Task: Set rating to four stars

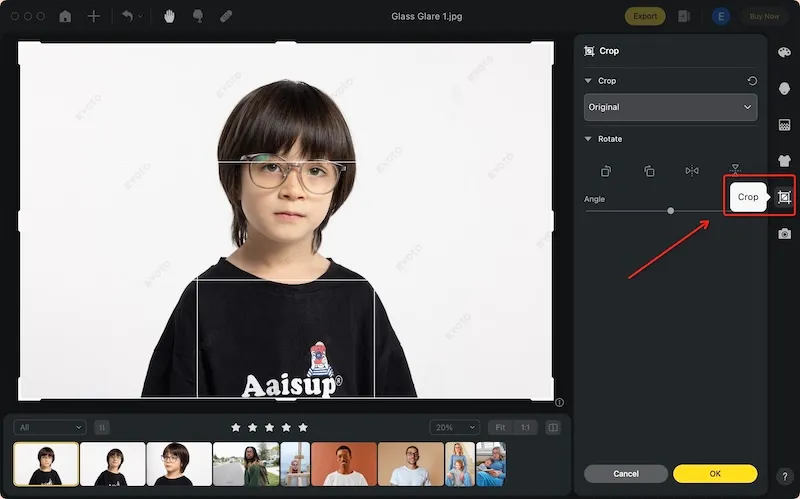Action: pos(286,427)
